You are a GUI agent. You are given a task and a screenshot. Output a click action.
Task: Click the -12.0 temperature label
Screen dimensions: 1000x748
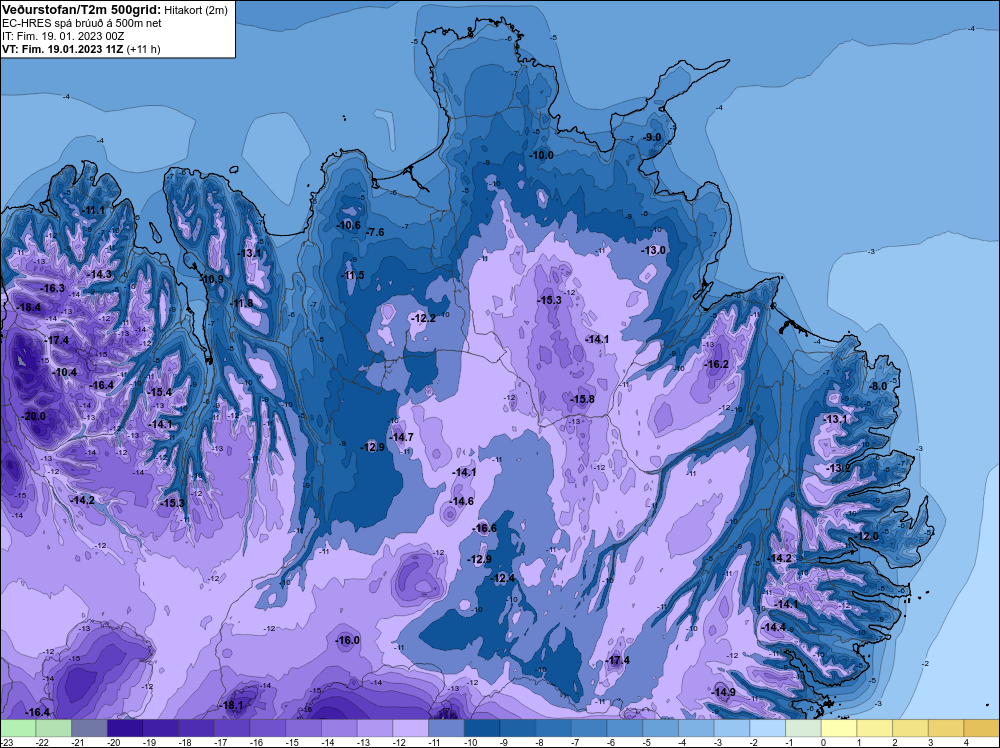(x=867, y=536)
